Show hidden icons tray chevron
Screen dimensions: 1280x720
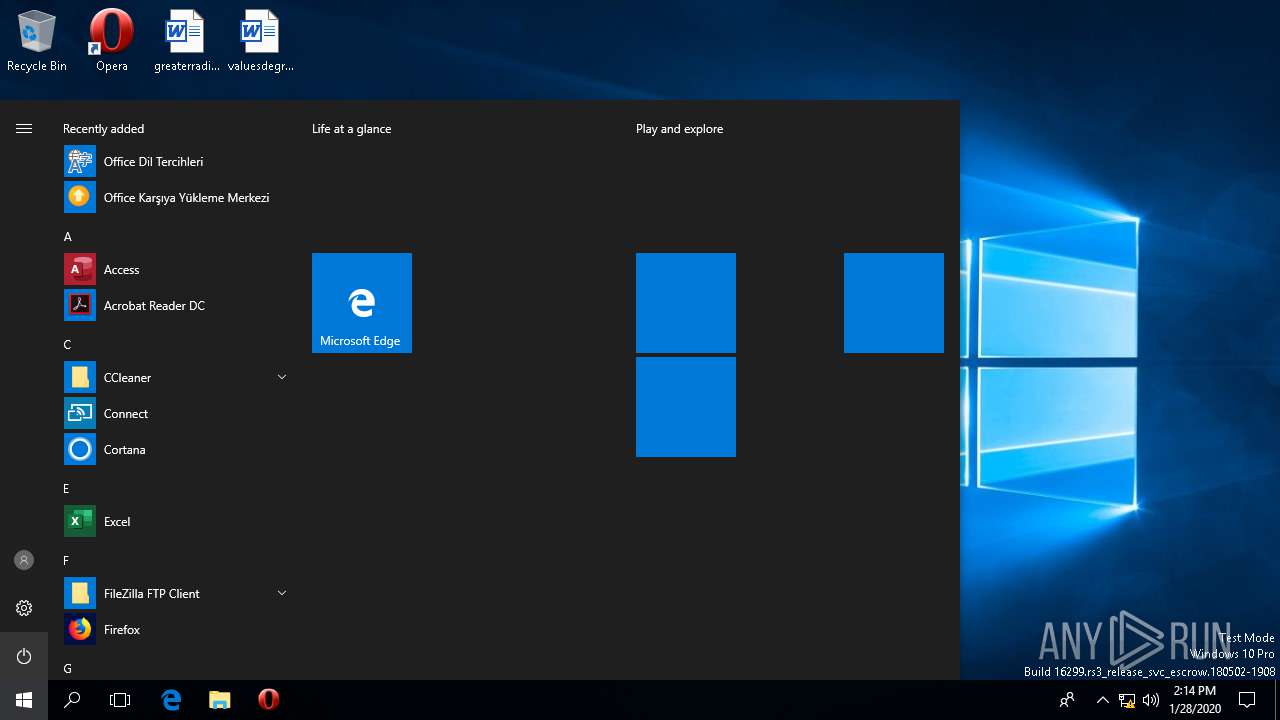click(x=1102, y=700)
